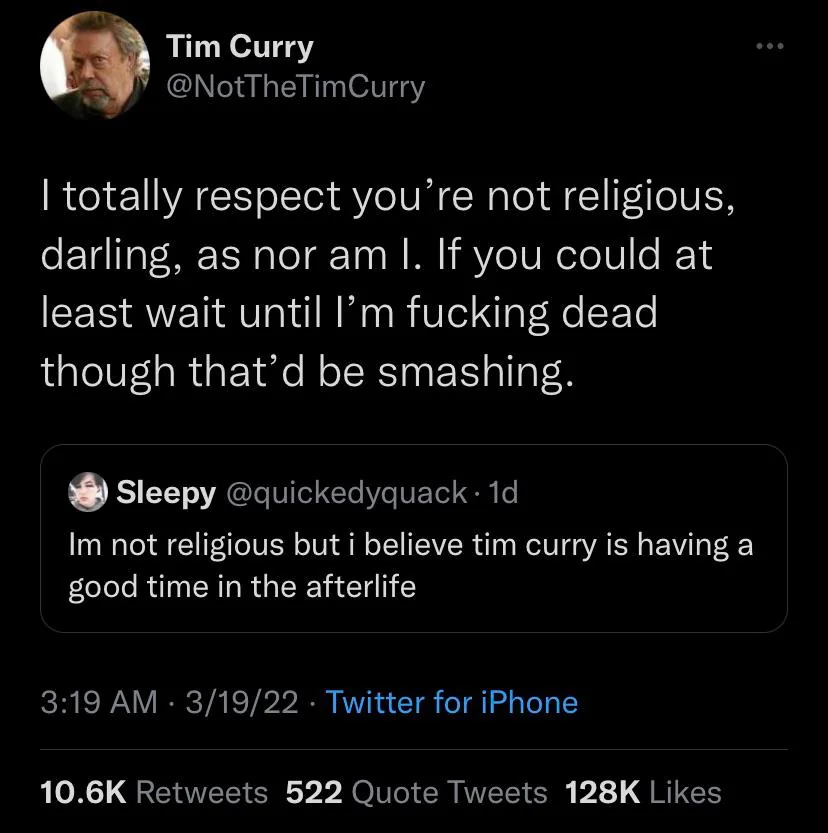Tap Tim Curry's profile picture

point(95,65)
